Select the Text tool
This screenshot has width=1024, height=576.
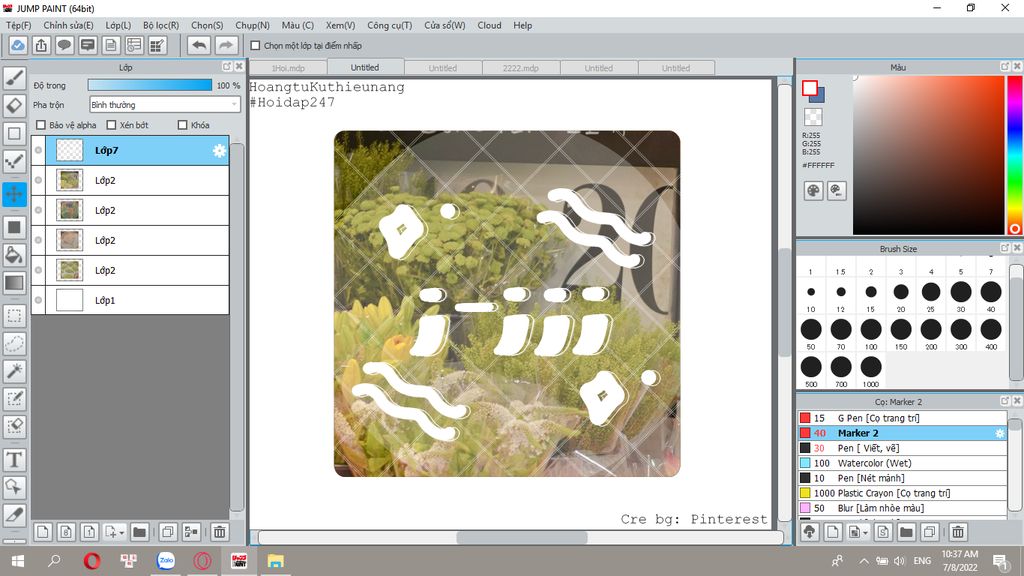pos(14,460)
